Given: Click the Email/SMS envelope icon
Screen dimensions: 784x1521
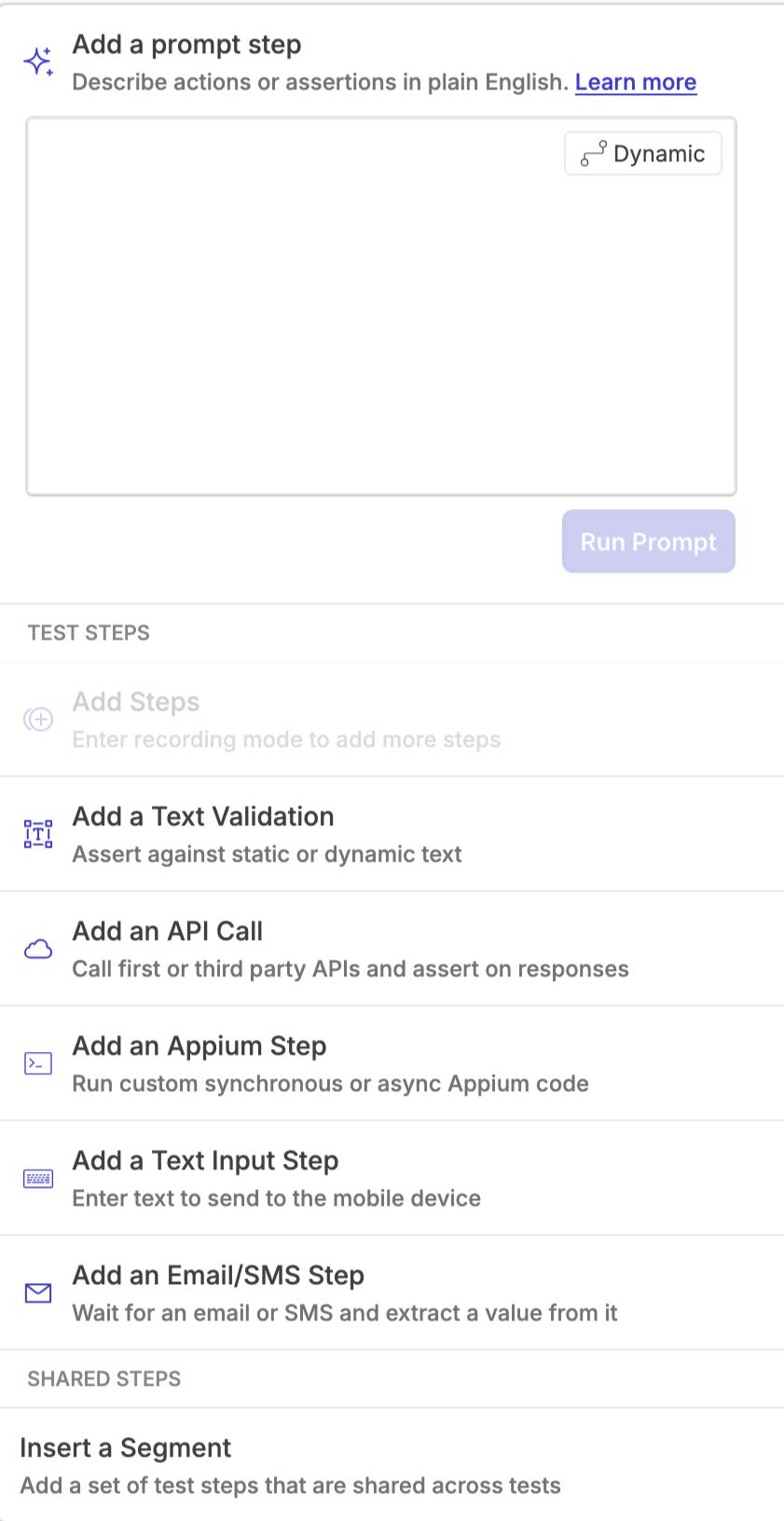Looking at the screenshot, I should [x=38, y=1293].
